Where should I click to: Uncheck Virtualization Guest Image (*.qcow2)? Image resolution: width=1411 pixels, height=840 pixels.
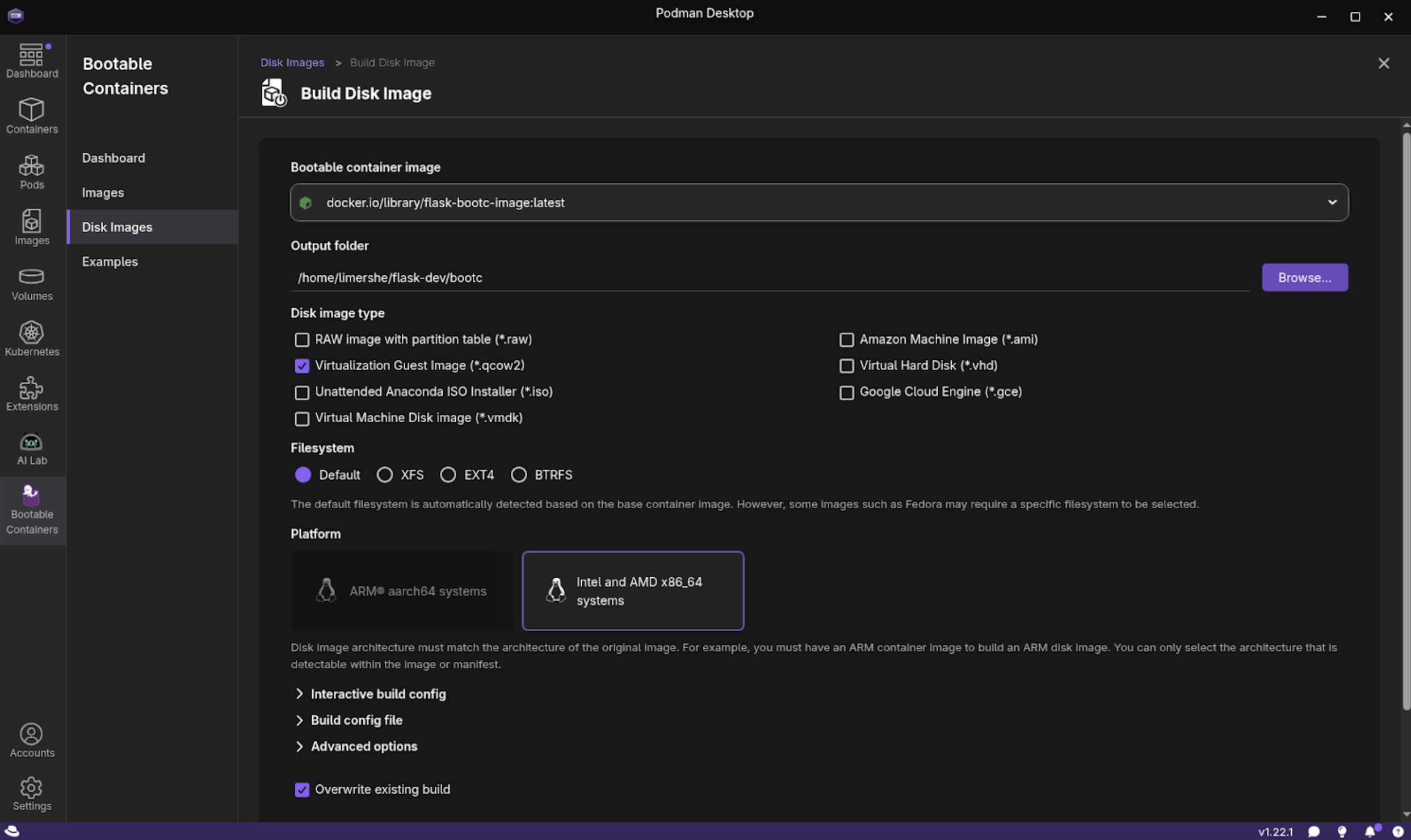click(302, 366)
